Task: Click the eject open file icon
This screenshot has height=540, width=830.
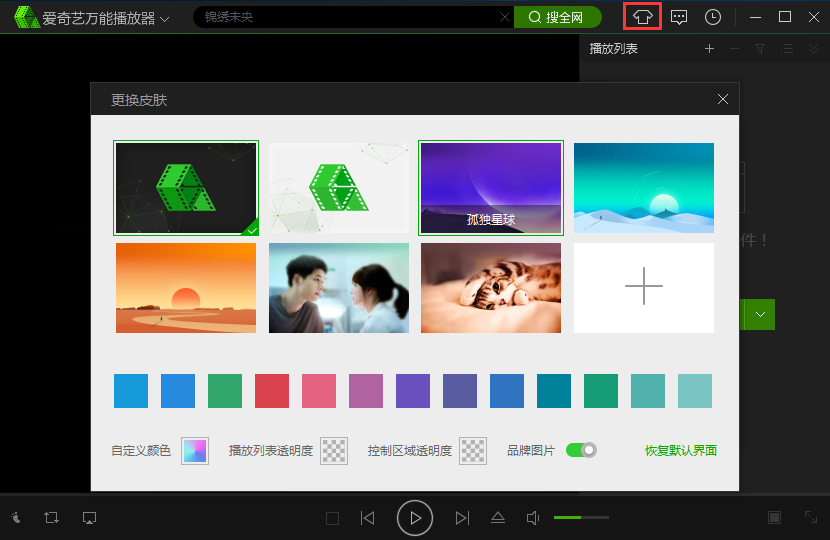Action: point(497,517)
